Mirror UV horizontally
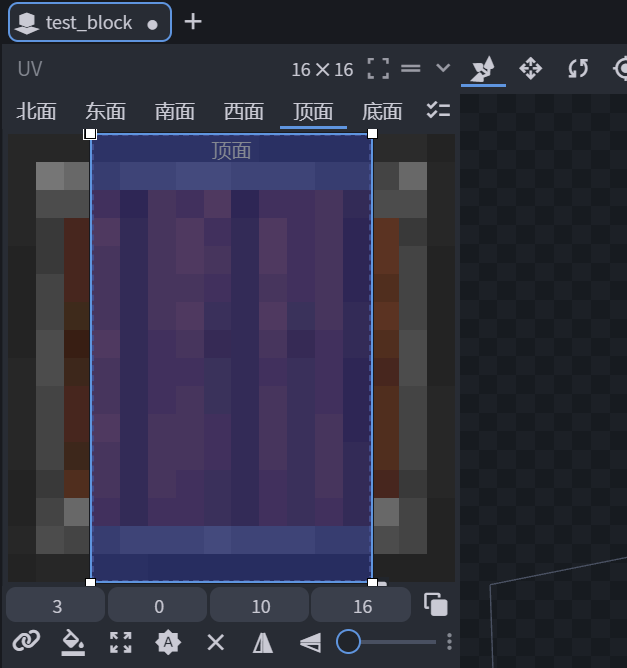 (x=263, y=642)
